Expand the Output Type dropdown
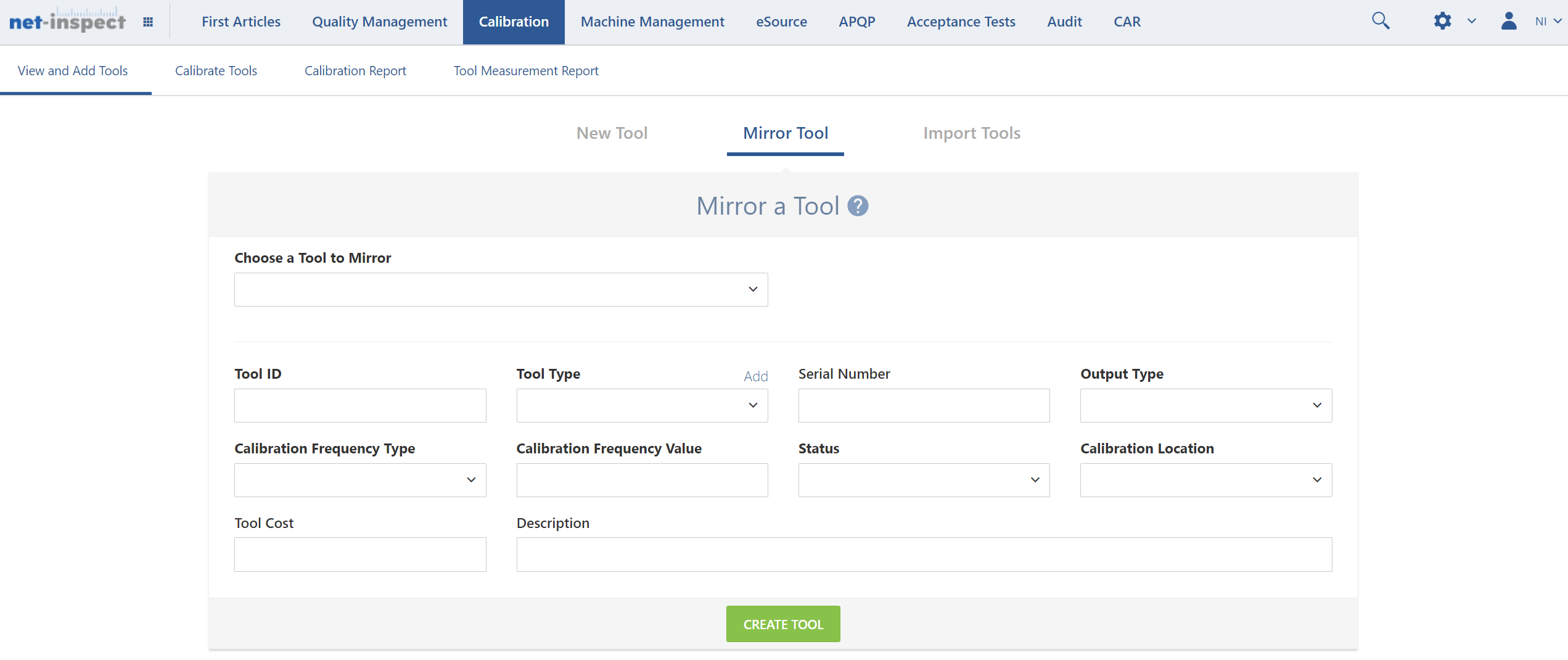 point(1206,405)
